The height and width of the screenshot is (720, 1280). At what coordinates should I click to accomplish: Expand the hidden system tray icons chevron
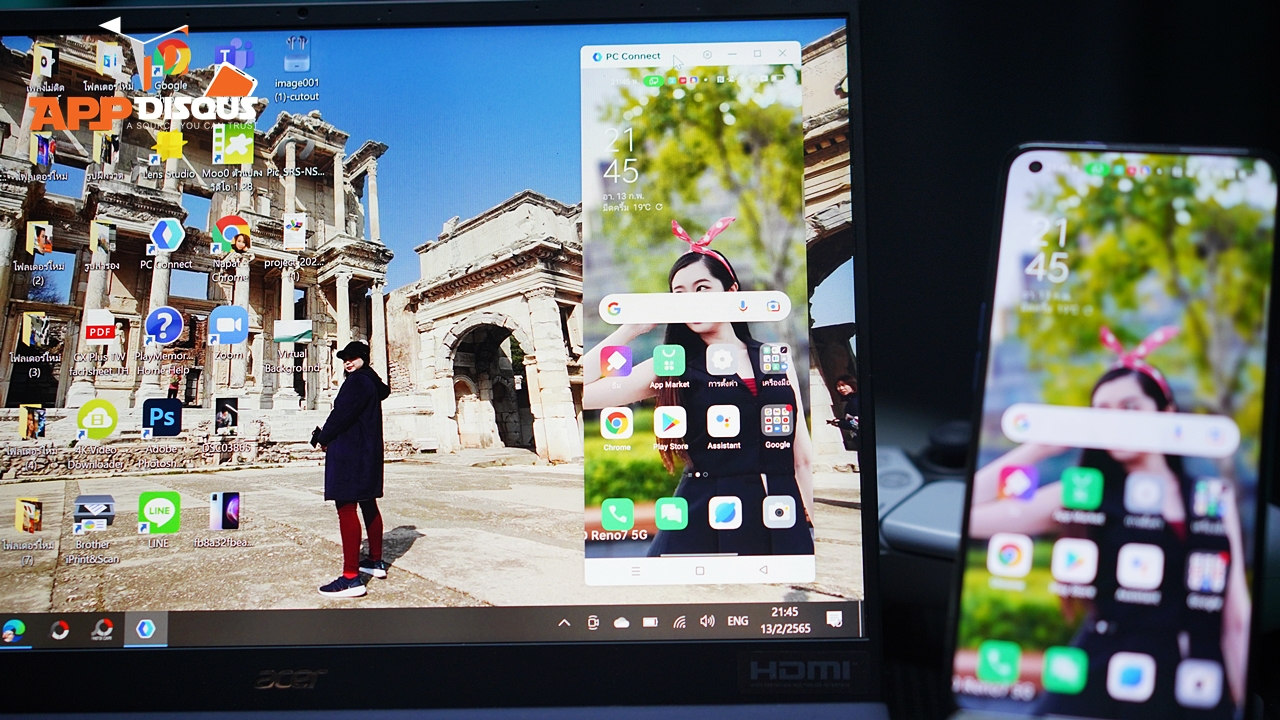pyautogui.click(x=564, y=623)
